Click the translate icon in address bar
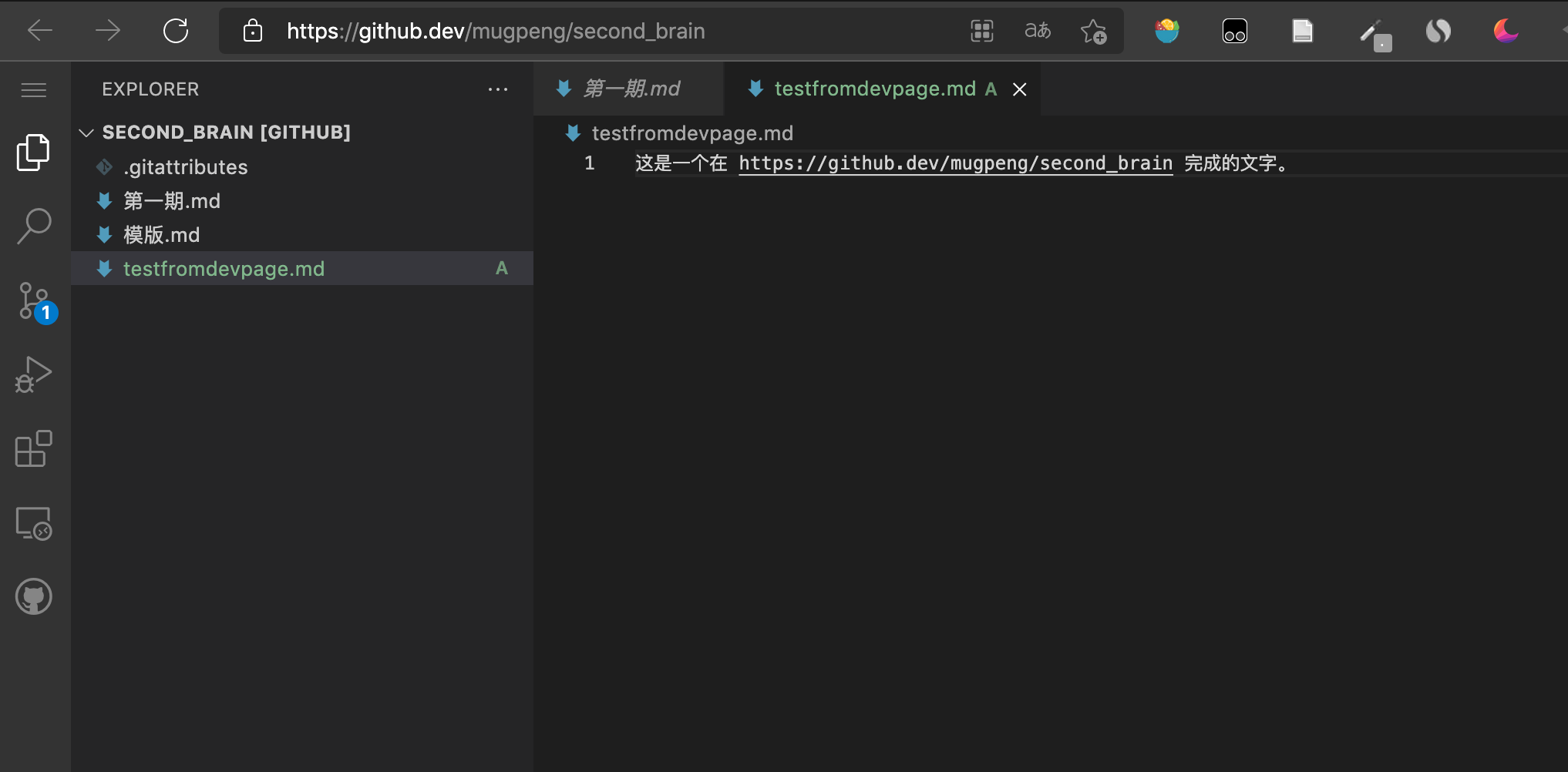1568x772 pixels. pos(1038,31)
